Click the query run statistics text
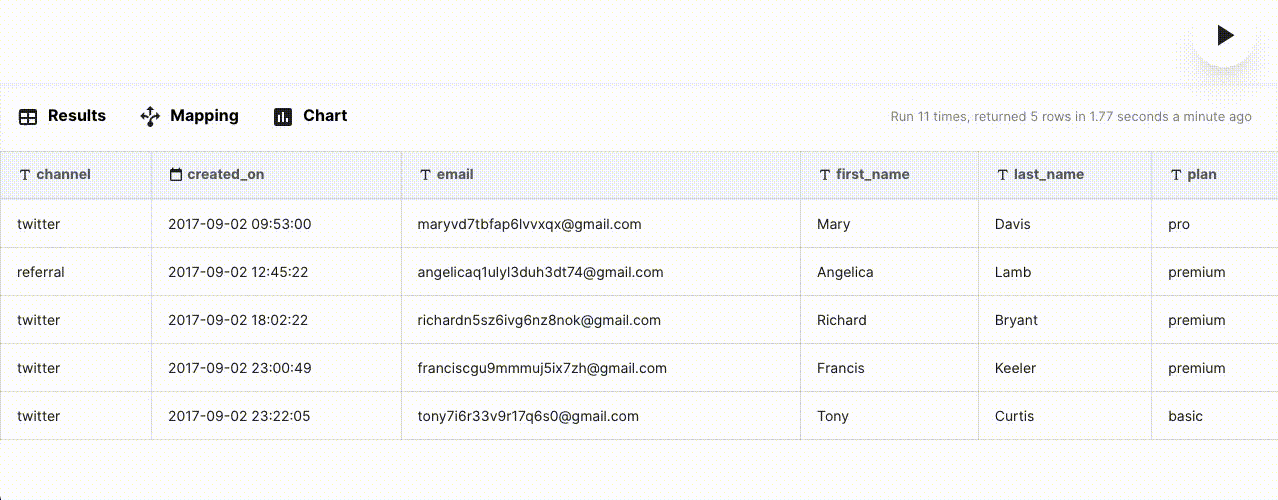This screenshot has height=500, width=1278. click(1070, 117)
